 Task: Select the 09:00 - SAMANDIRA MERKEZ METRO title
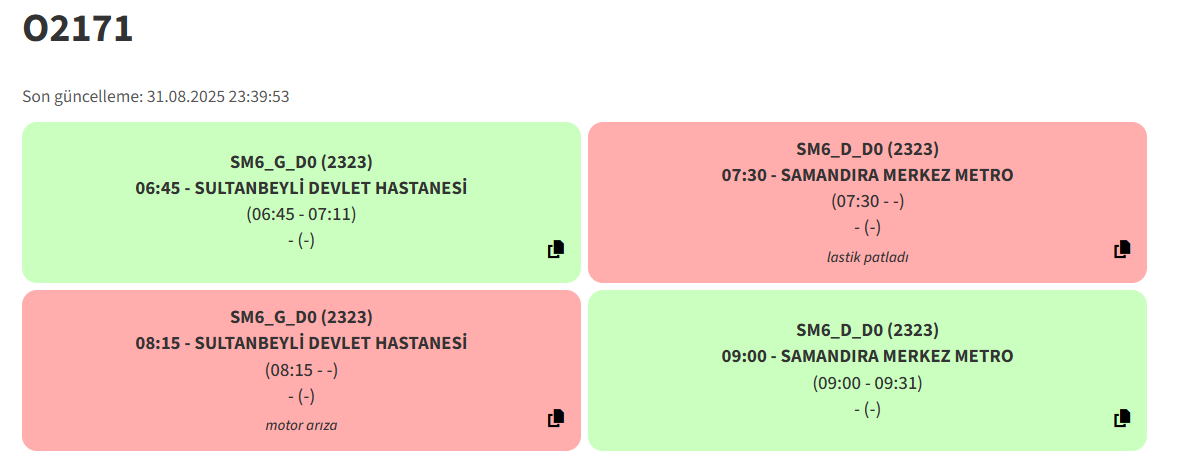click(868, 356)
